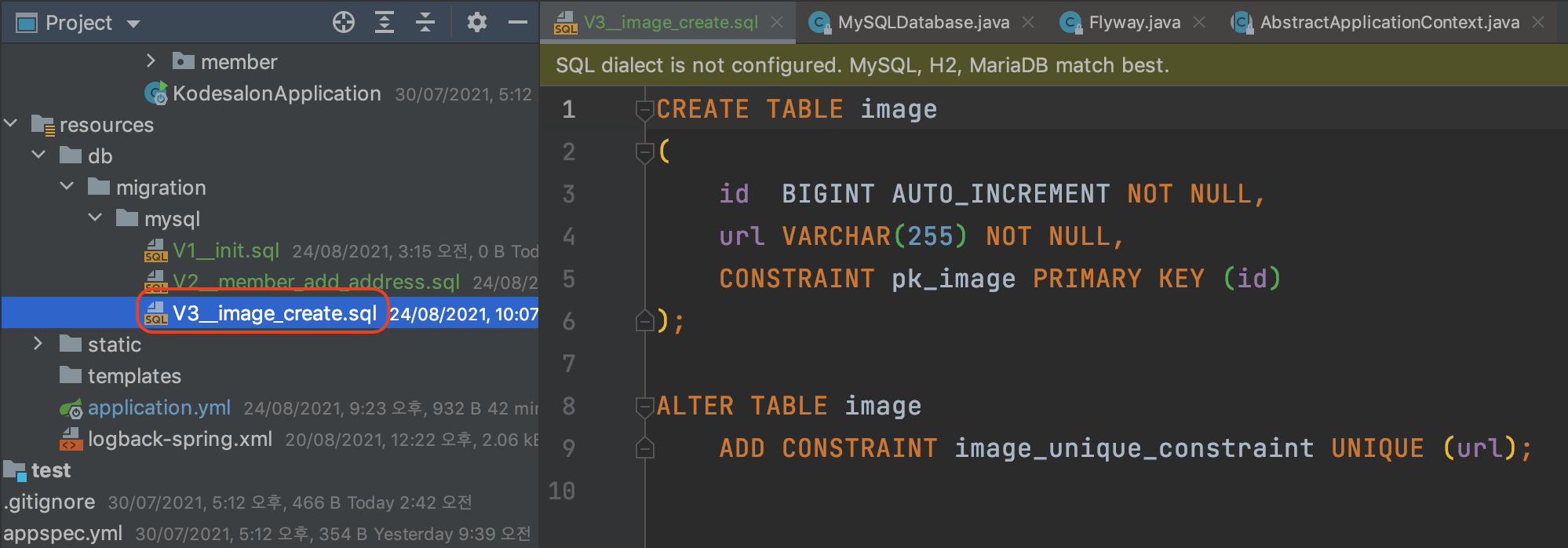Collapse the resources folder
This screenshot has width=1568, height=548.
[x=10, y=123]
